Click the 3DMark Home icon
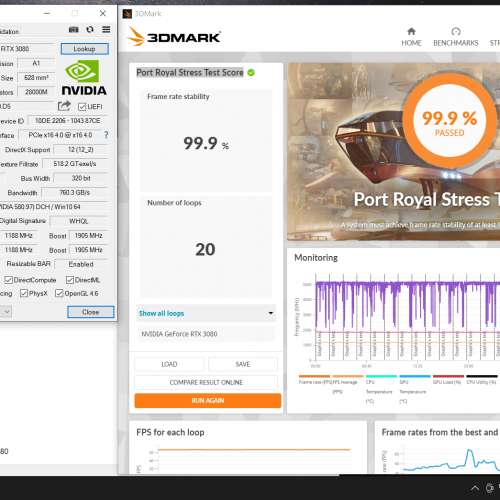This screenshot has height=500, width=500. point(411,31)
